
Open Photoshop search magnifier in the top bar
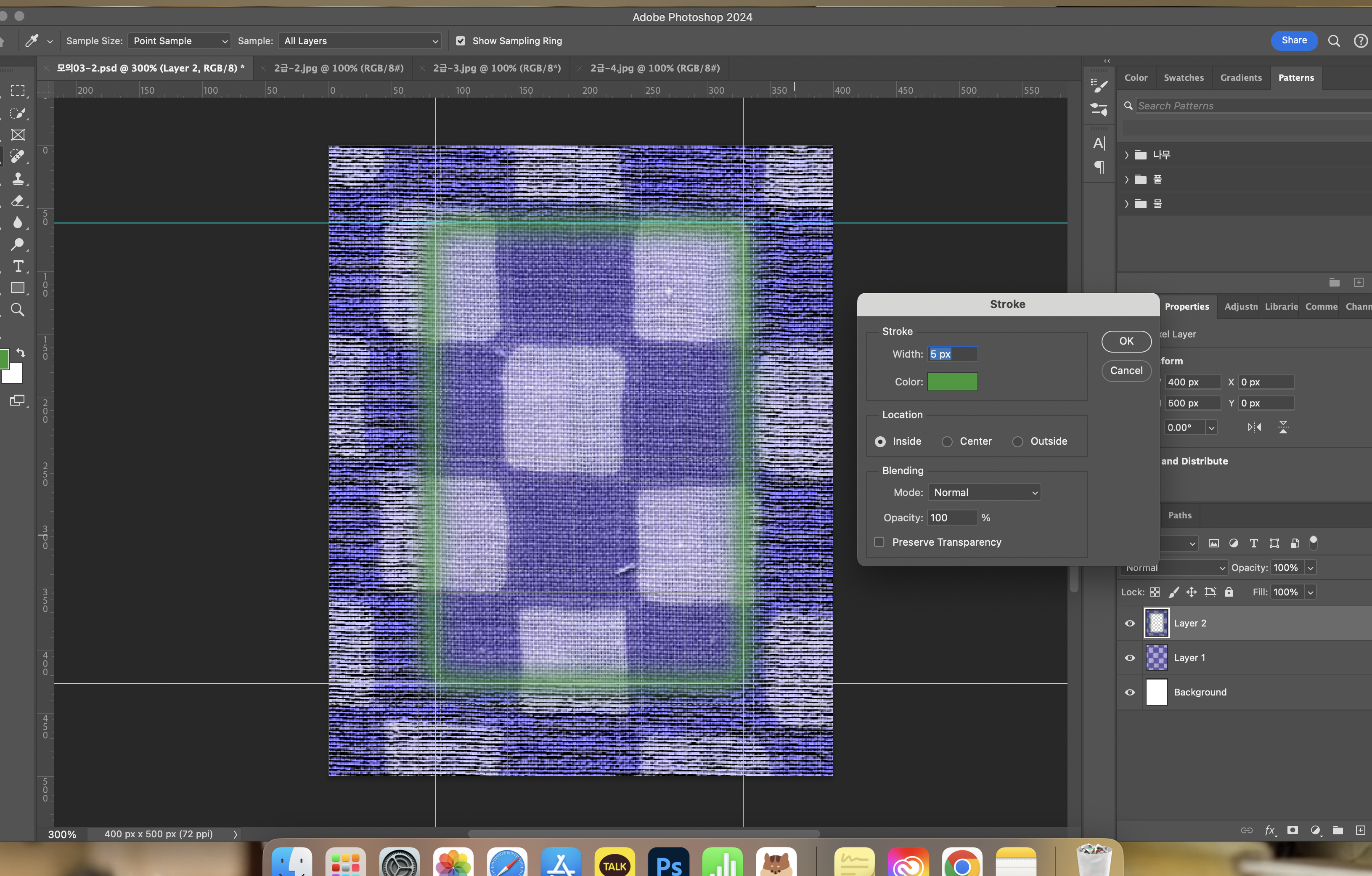1334,40
